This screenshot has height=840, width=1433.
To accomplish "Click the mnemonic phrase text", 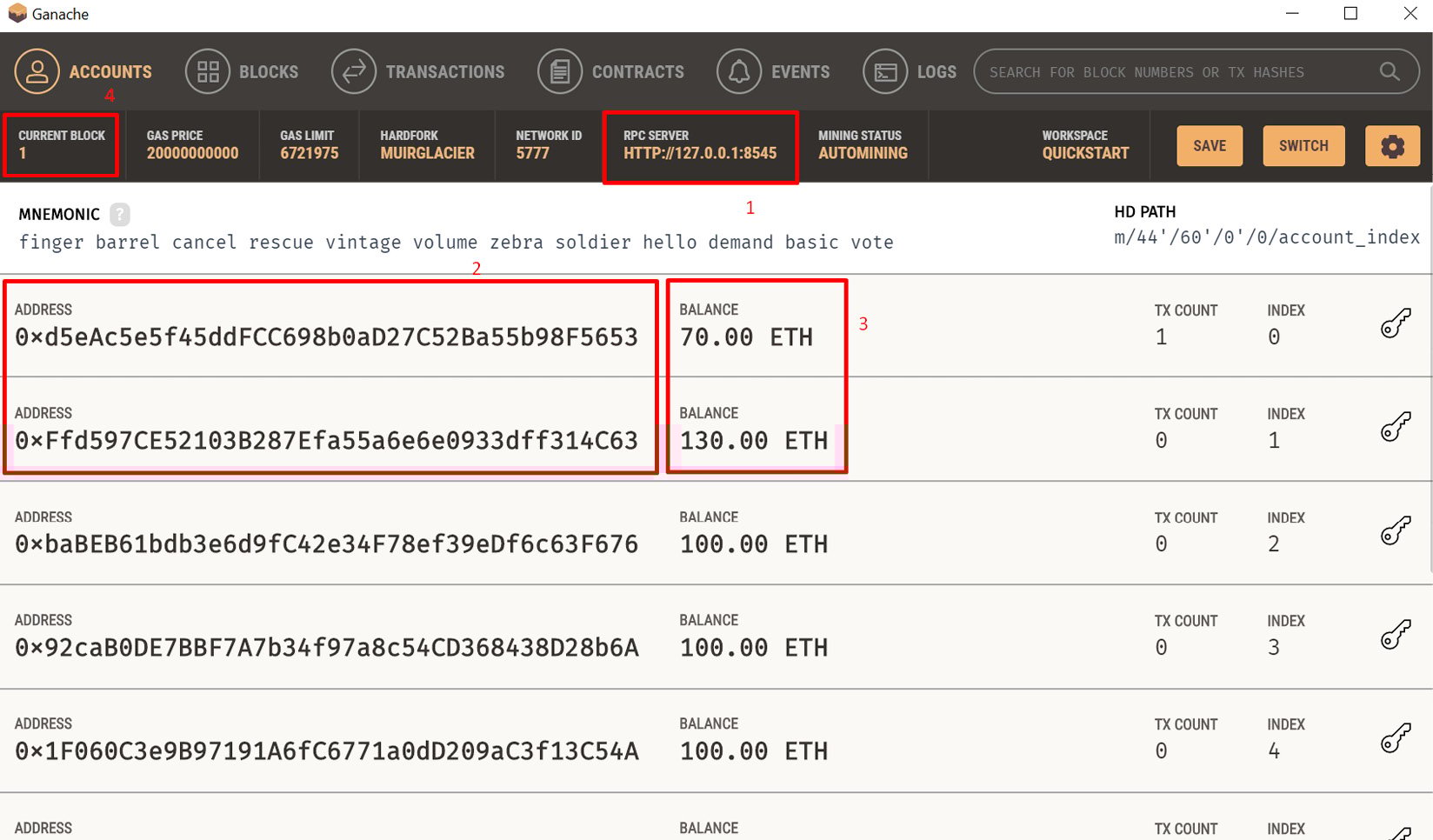I will (457, 243).
